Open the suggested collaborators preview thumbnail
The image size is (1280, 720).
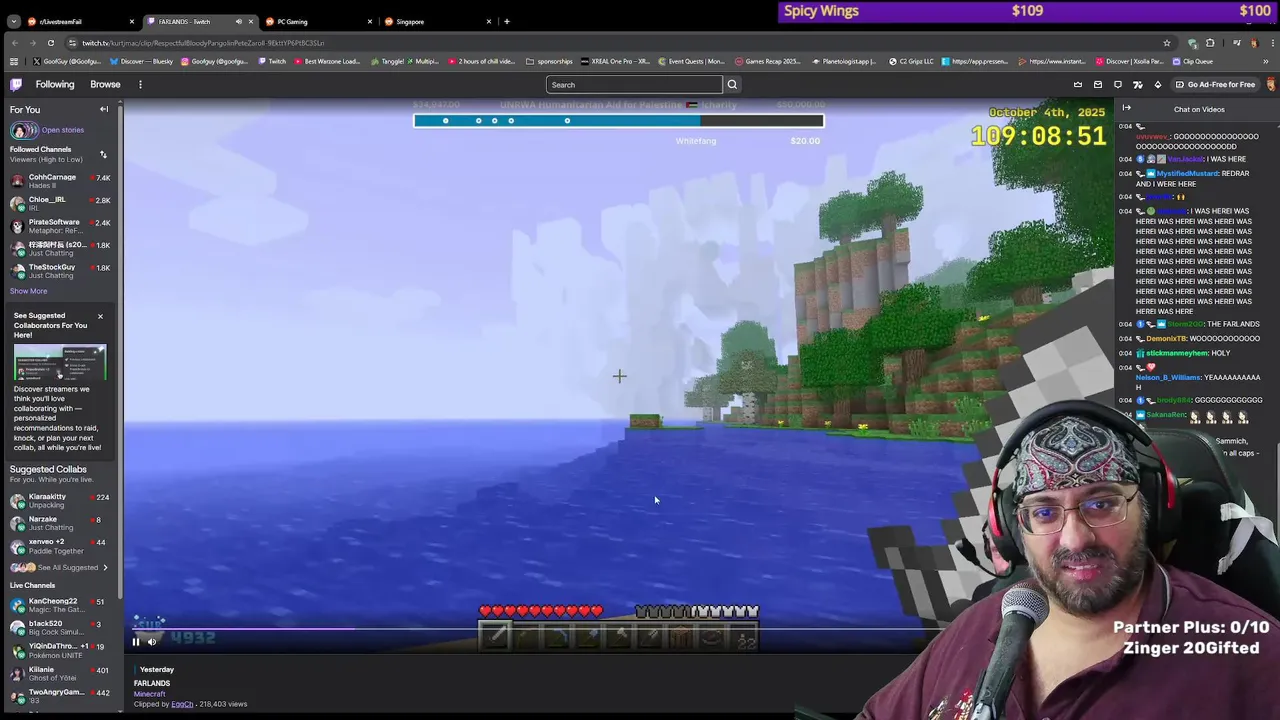tap(60, 363)
